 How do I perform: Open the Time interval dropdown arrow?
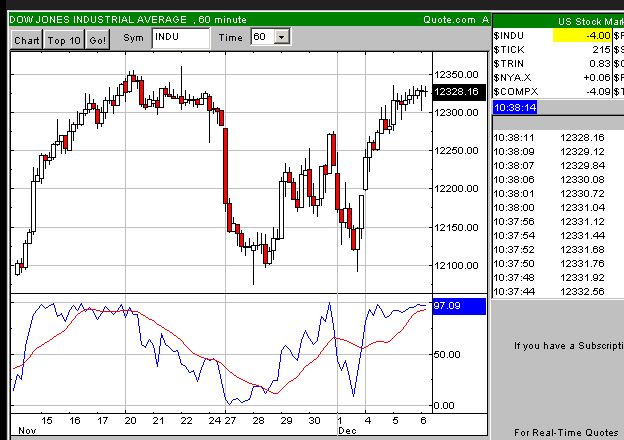pyautogui.click(x=282, y=37)
